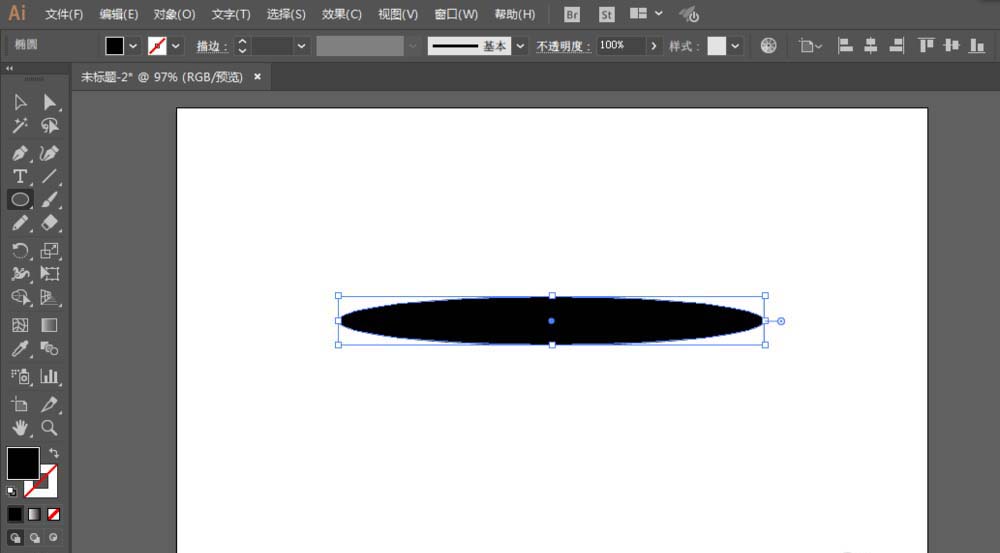
Task: Open brush definition 基本 dropdown
Action: click(520, 46)
